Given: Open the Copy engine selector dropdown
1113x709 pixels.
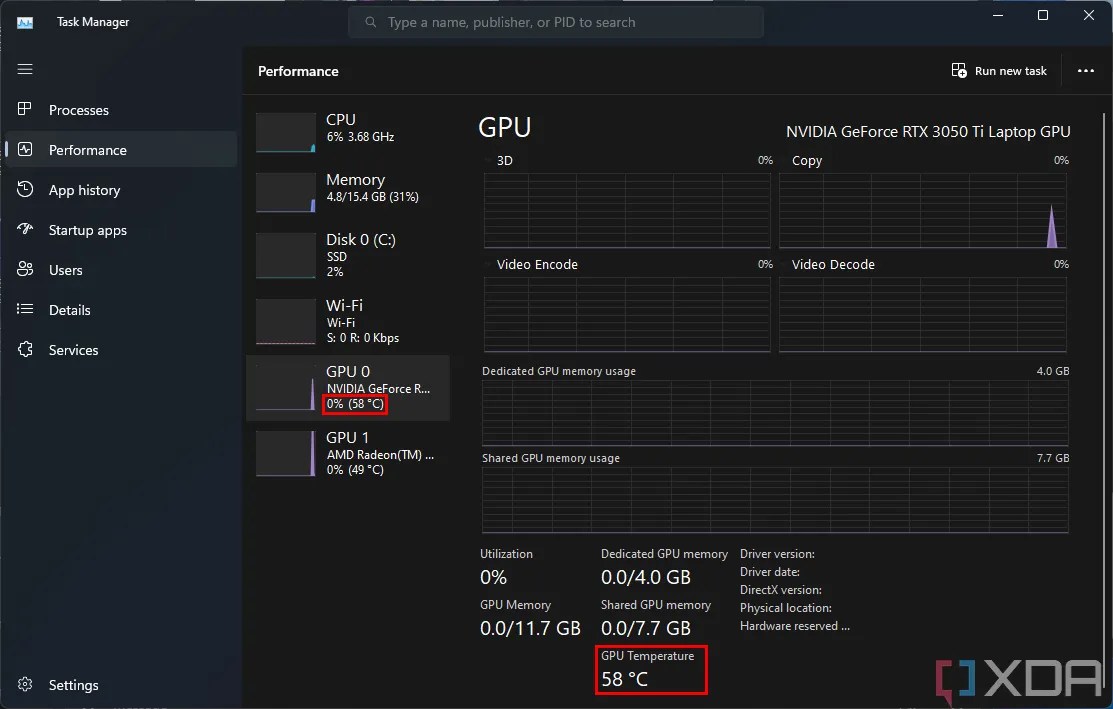Looking at the screenshot, I should (x=807, y=160).
